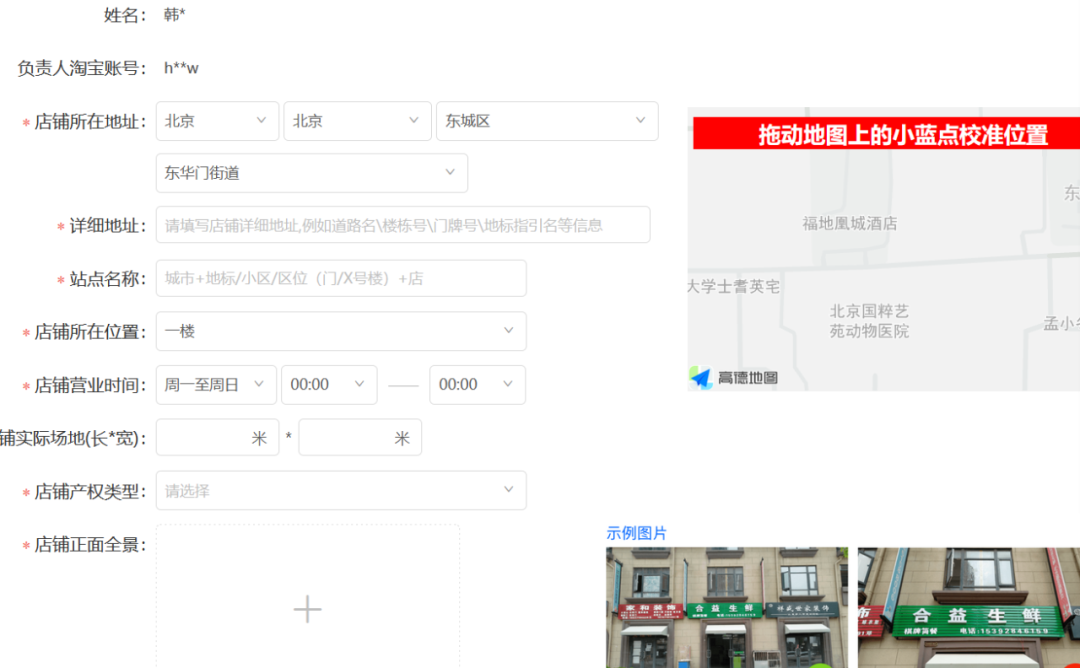
Task: Open the property type (店铺产权类型) dropdown
Action: pyautogui.click(x=340, y=491)
